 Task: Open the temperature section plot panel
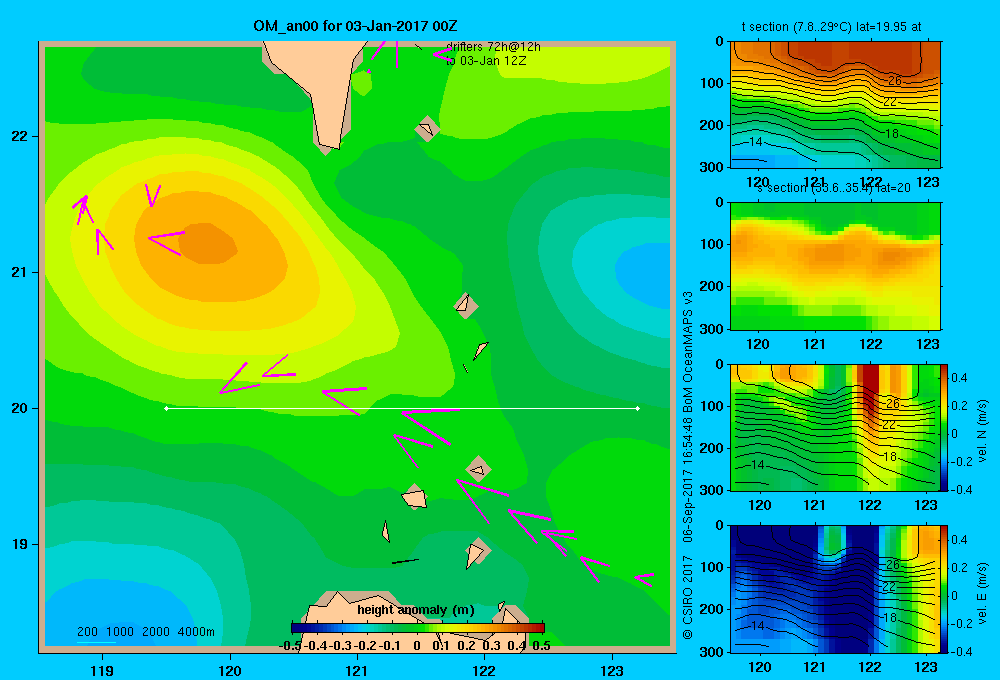click(835, 105)
